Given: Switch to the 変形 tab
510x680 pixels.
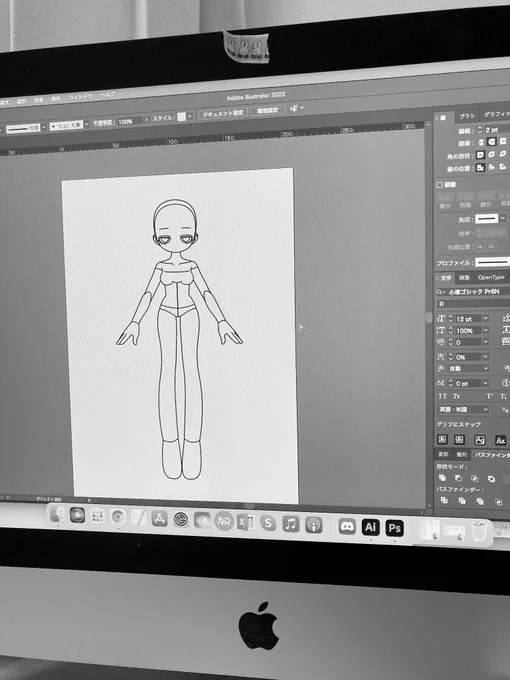Looking at the screenshot, I should [x=443, y=454].
